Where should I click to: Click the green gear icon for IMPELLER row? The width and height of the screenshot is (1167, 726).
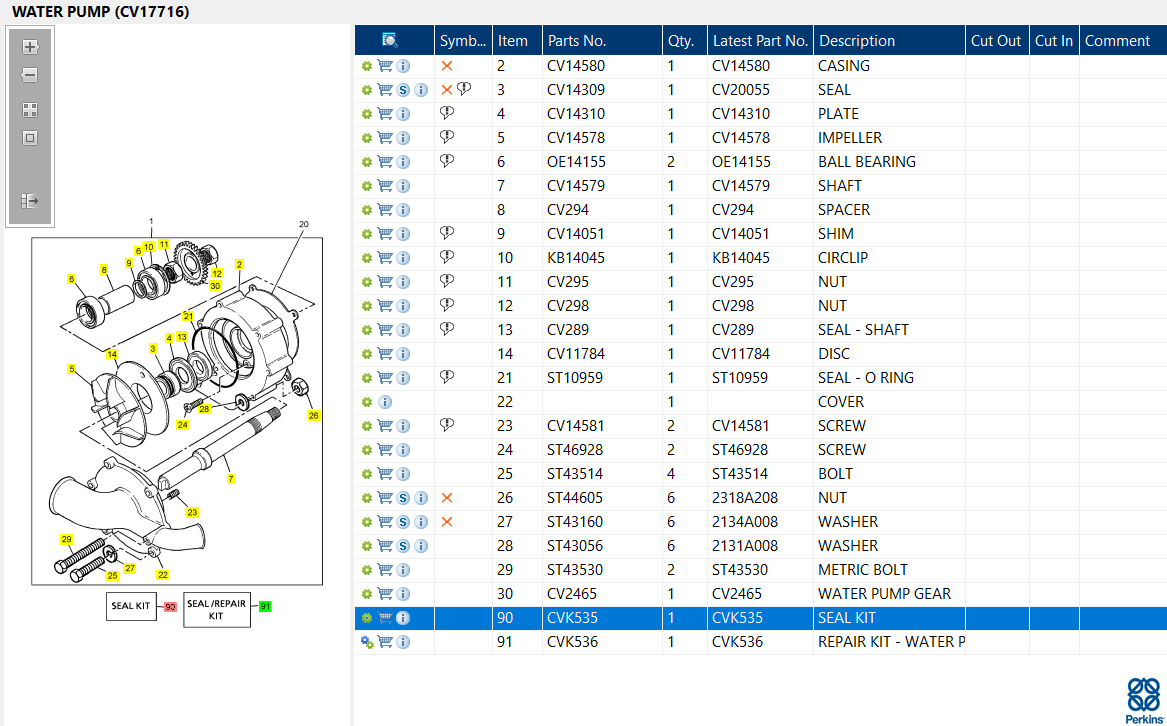point(367,138)
